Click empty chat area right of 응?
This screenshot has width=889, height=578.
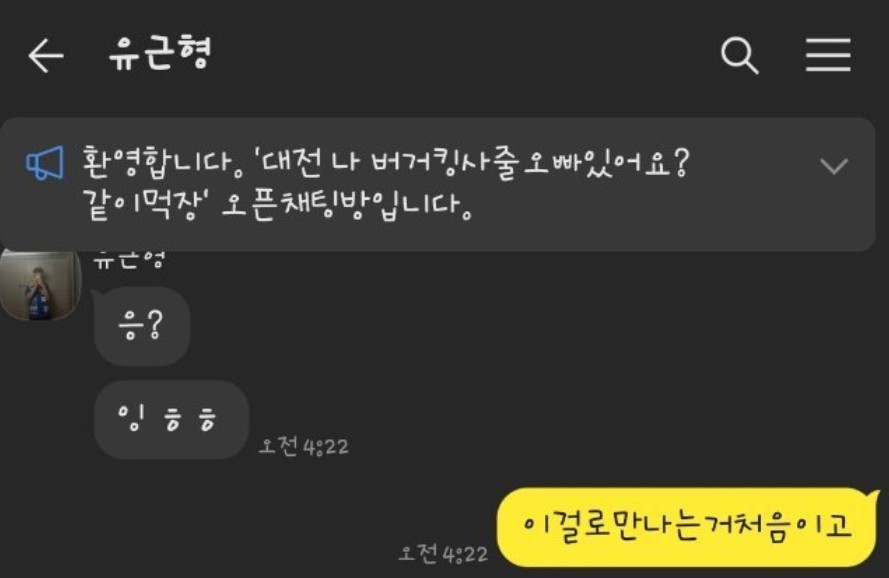(510, 326)
